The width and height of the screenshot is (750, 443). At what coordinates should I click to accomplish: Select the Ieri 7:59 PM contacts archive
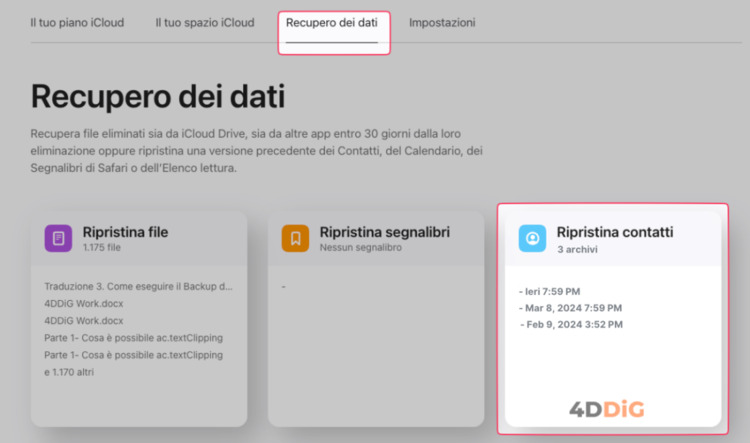[550, 291]
